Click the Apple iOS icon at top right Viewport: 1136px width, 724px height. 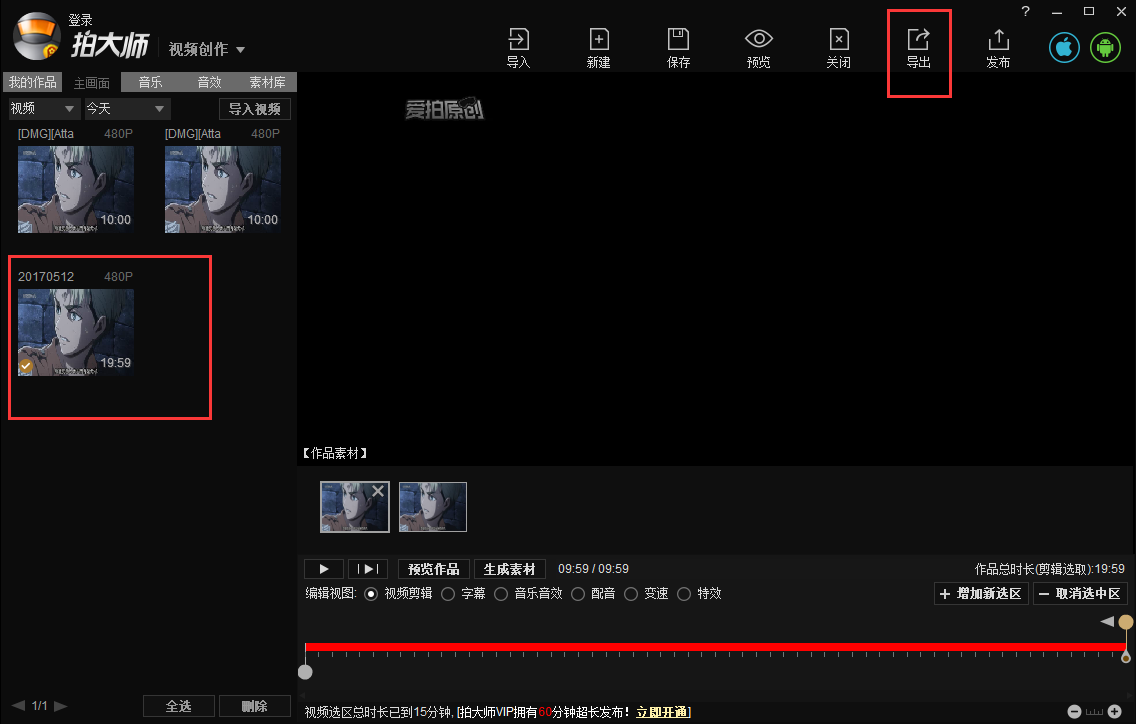pos(1064,46)
